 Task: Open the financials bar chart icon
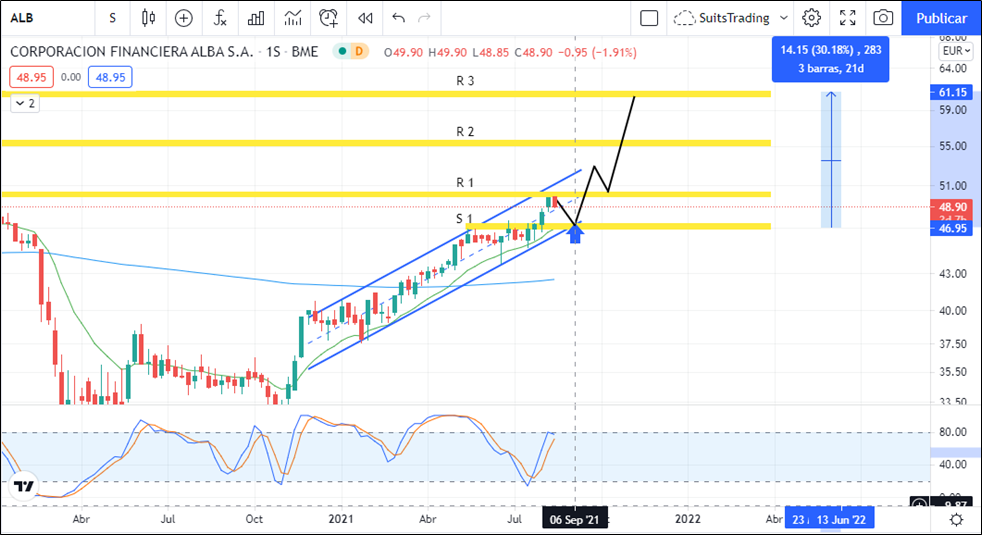(256, 18)
